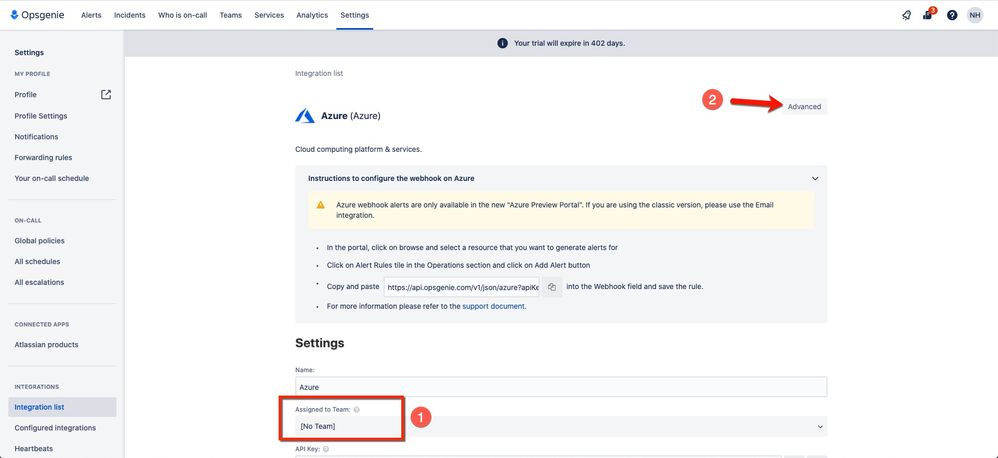
Task: Open Forwarding rules in sidebar
Action: tap(43, 158)
